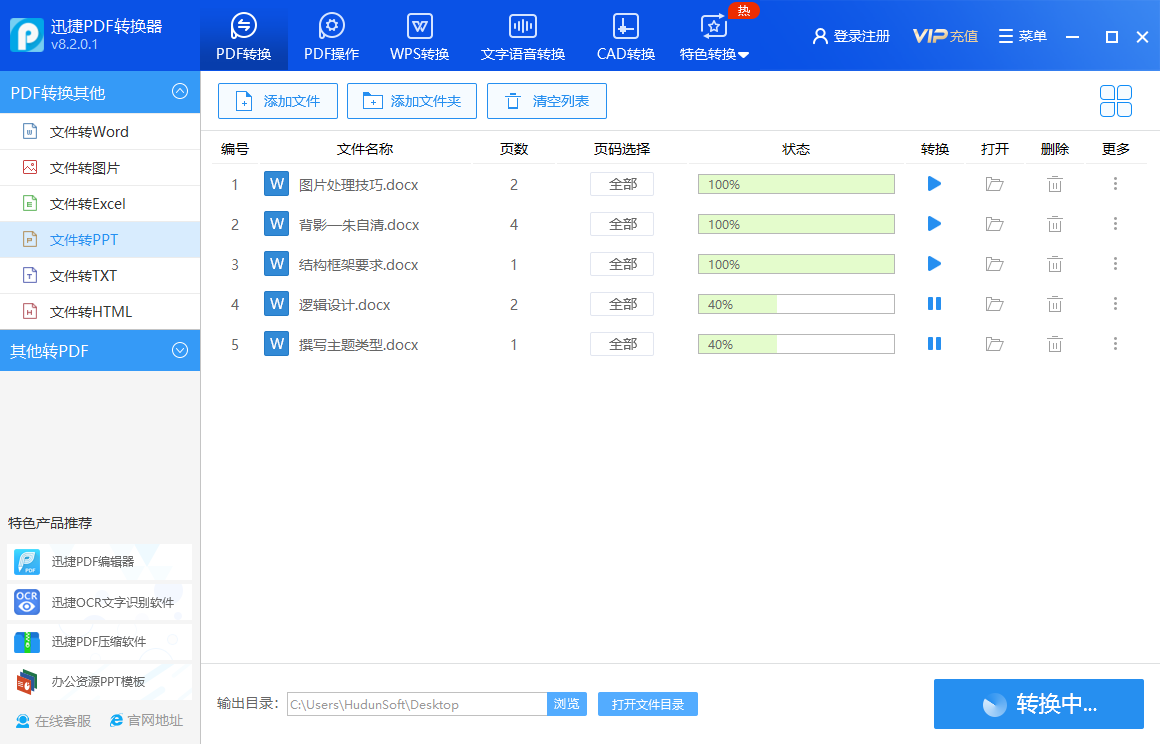Viewport: 1160px width, 744px height.
Task: Click the 转换中... button
Action: click(1039, 704)
